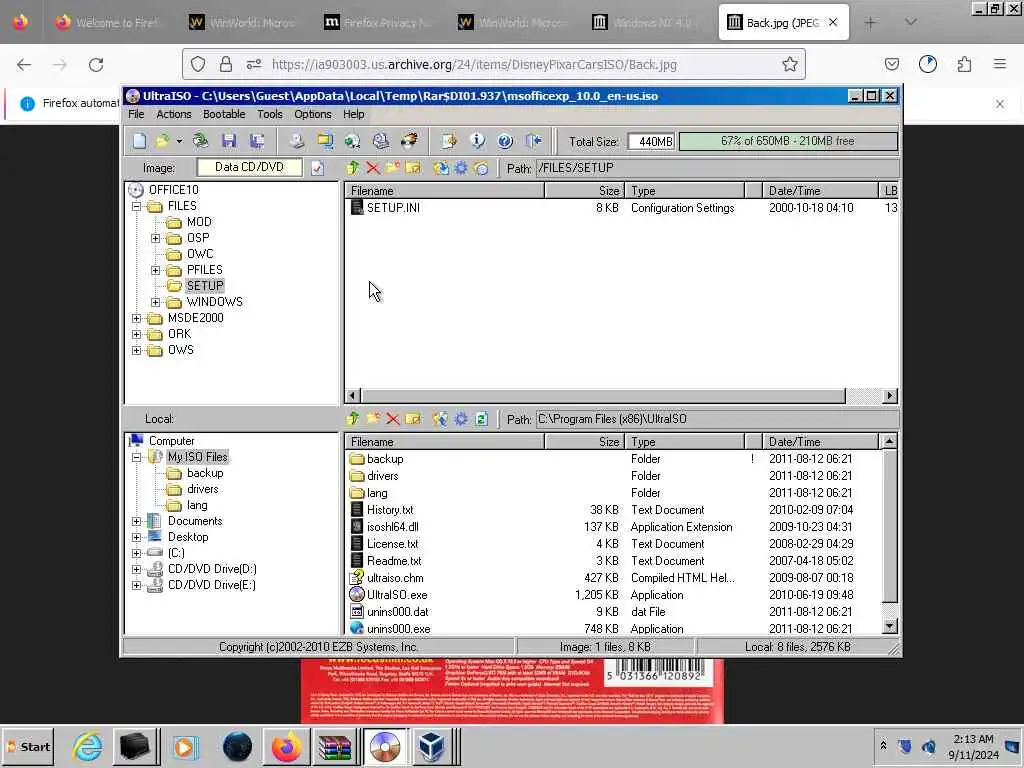This screenshot has height=768, width=1024.
Task: Click the Data CD/DVD image type box
Action: [x=249, y=167]
